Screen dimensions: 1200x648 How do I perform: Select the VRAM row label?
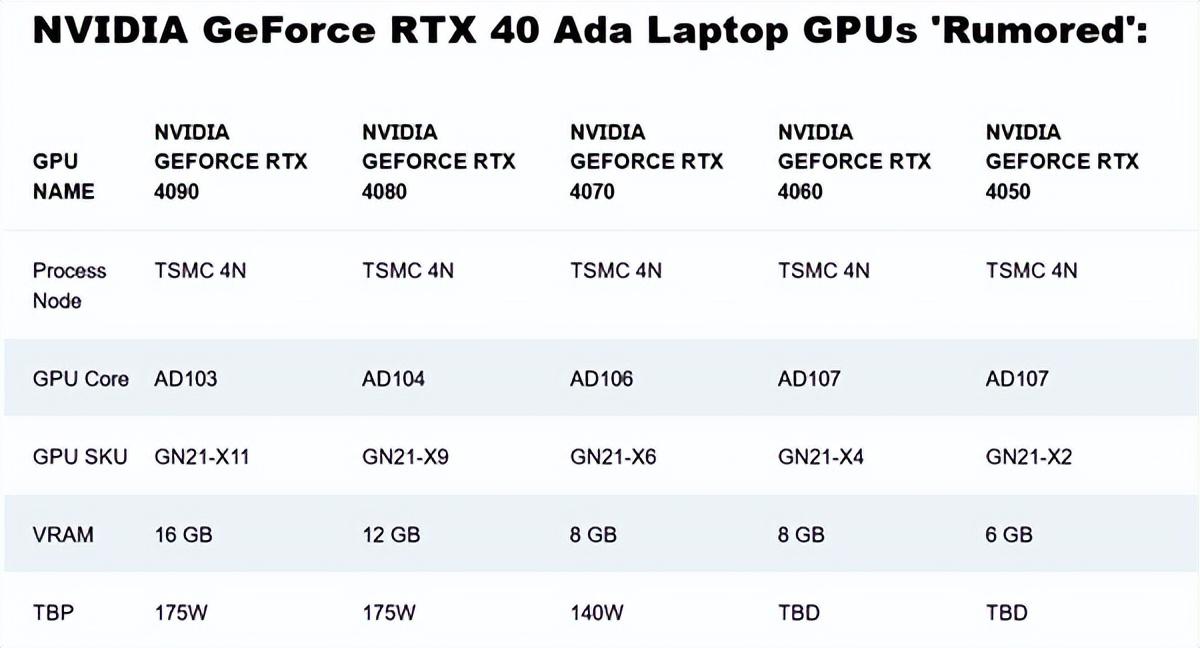(63, 535)
